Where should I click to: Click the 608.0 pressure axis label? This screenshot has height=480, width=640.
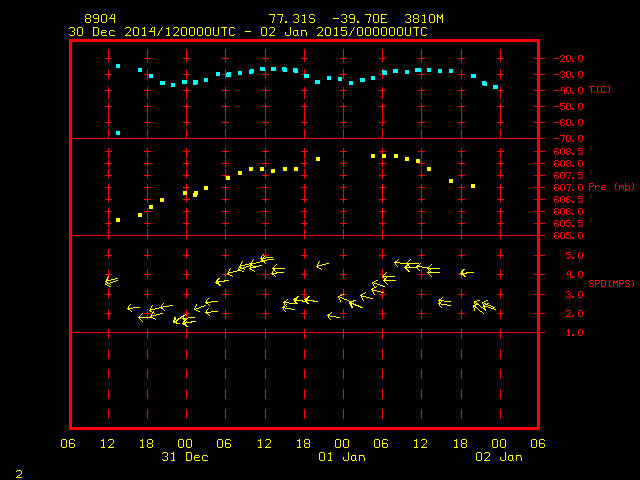point(569,164)
